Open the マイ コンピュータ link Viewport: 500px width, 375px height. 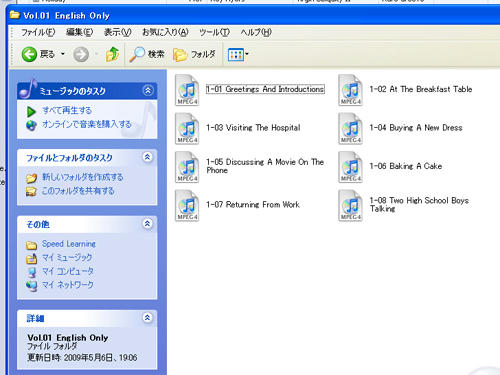[x=68, y=271]
